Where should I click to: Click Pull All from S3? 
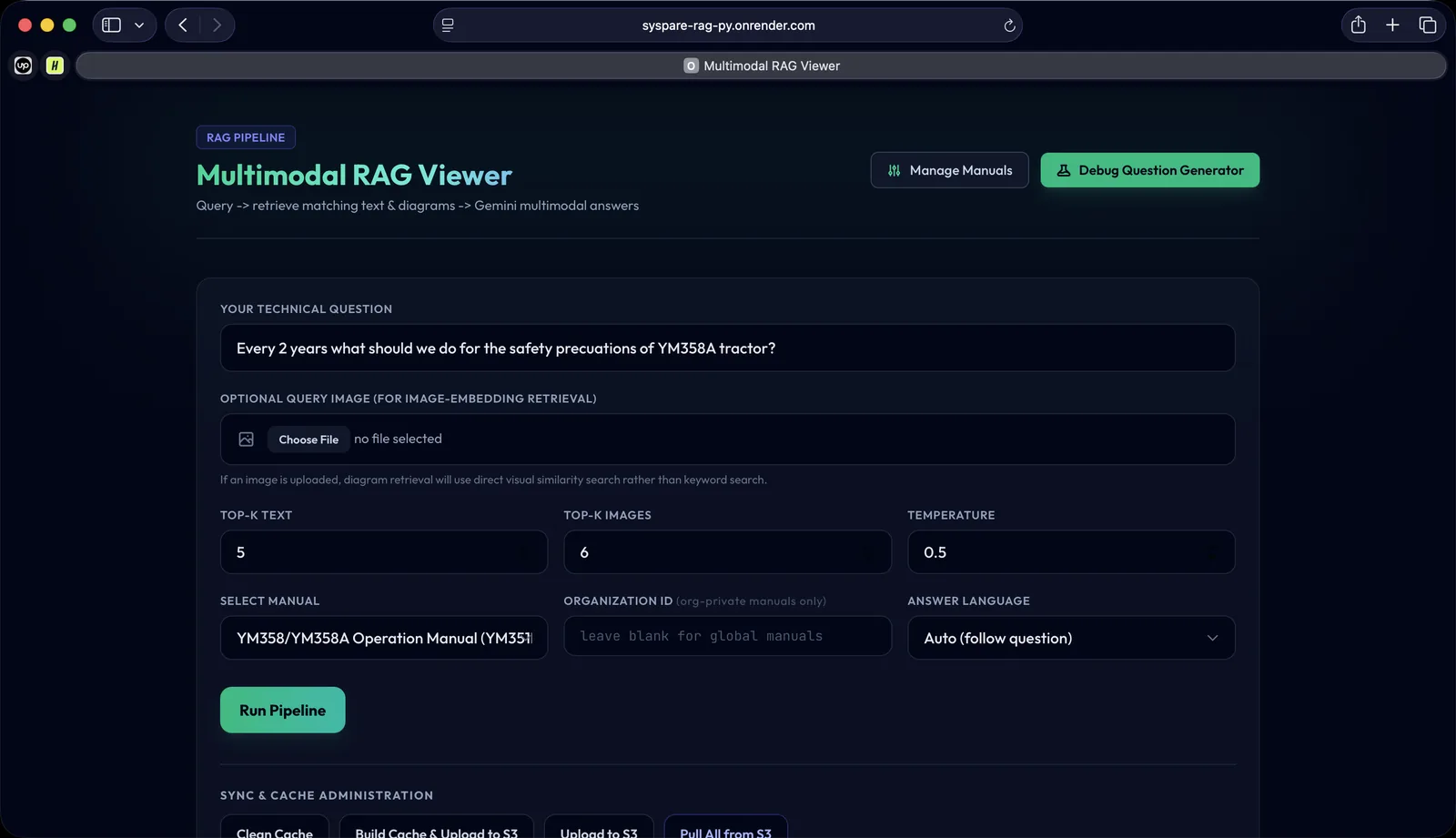(x=725, y=828)
